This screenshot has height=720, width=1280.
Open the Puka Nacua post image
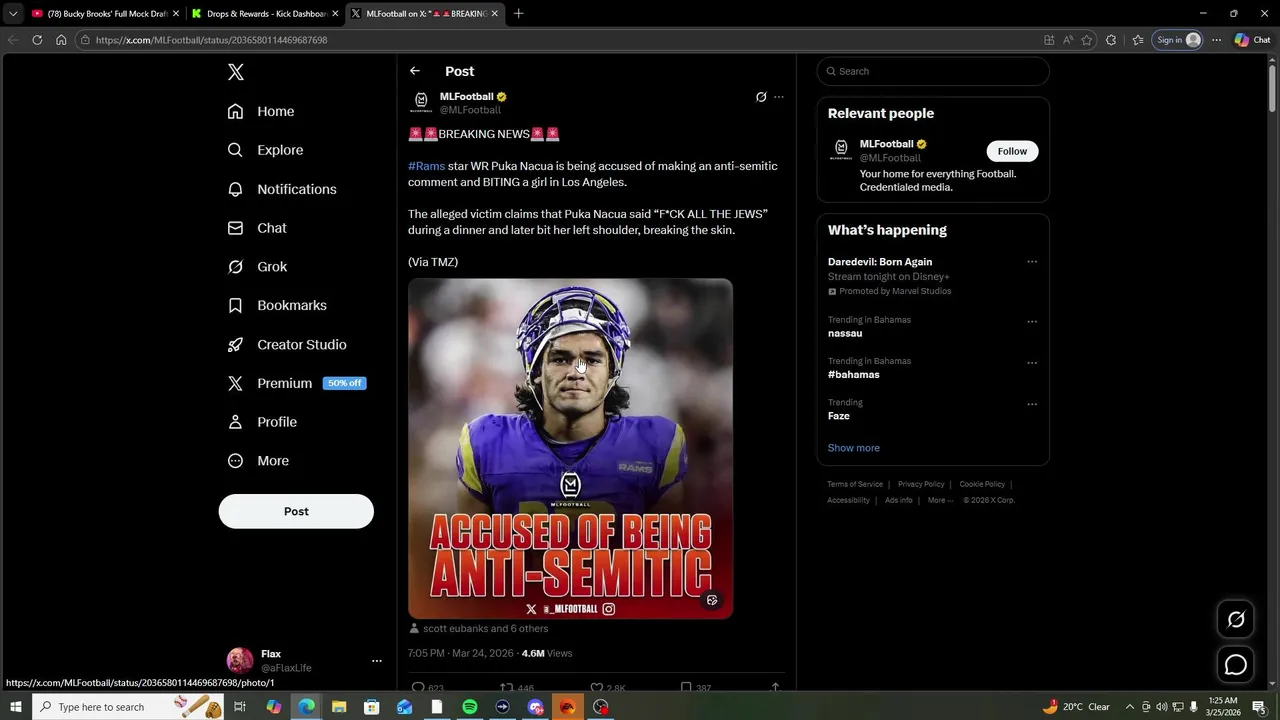pyautogui.click(x=570, y=448)
